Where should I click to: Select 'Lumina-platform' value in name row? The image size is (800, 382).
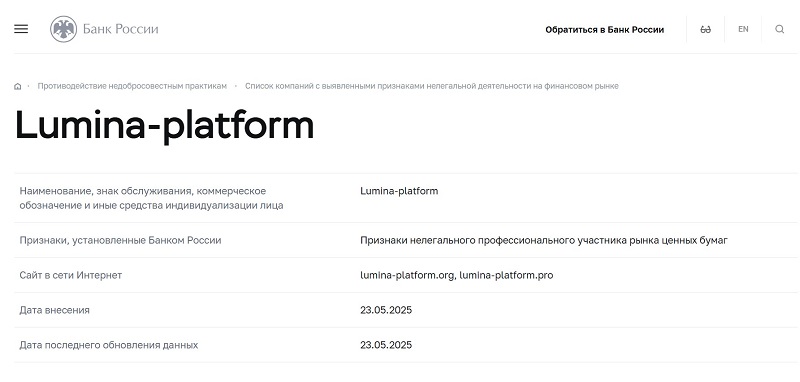coord(399,191)
